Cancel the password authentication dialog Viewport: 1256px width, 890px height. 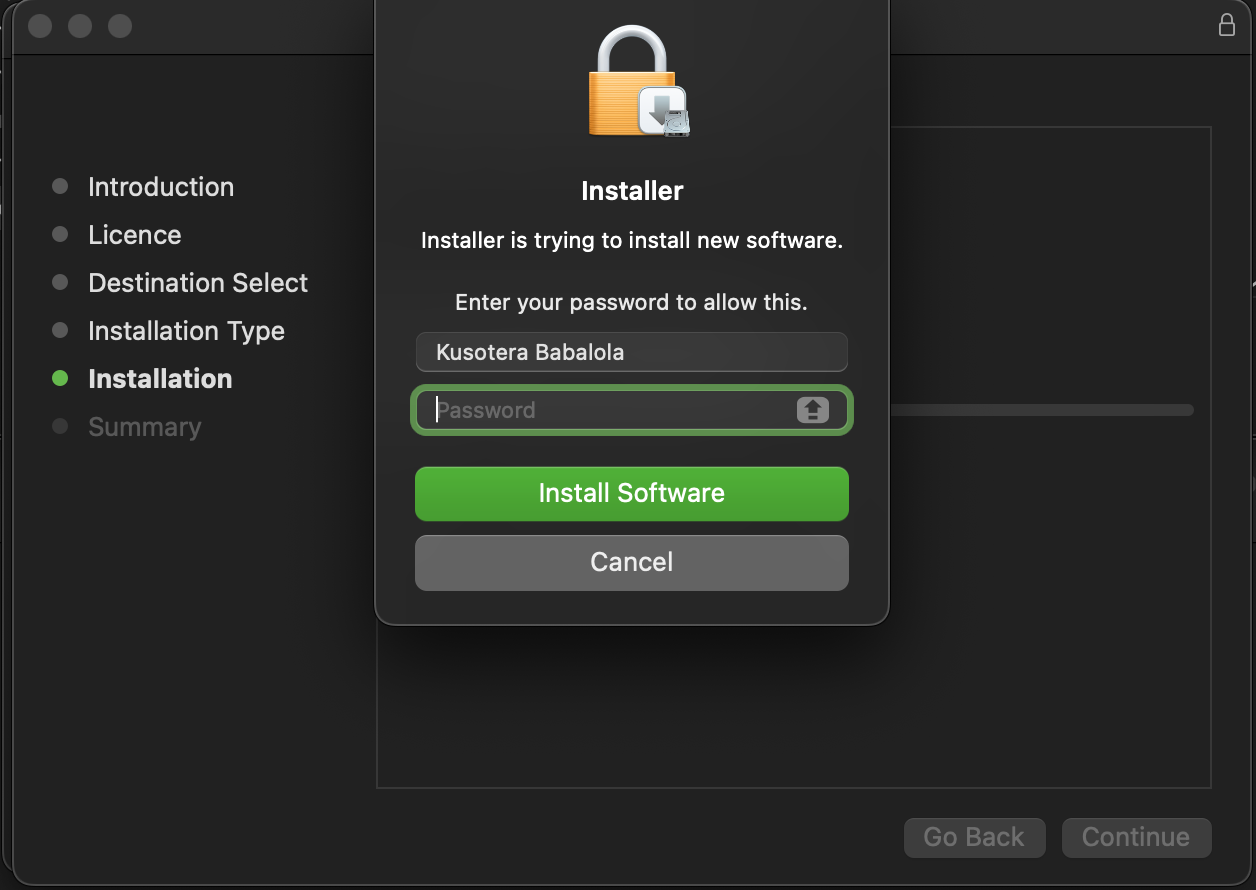tap(631, 562)
